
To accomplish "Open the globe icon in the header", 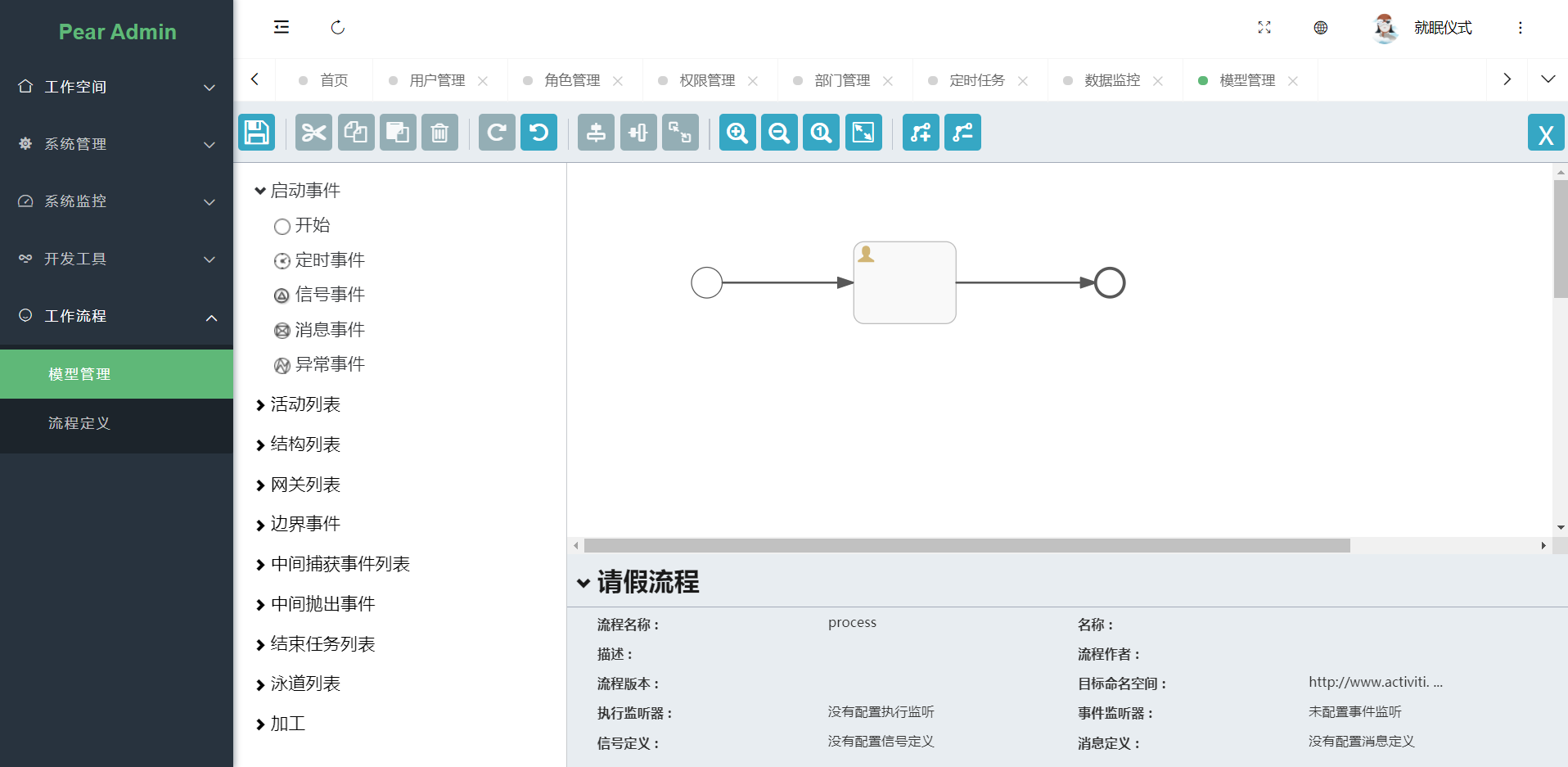I will 1321,27.
